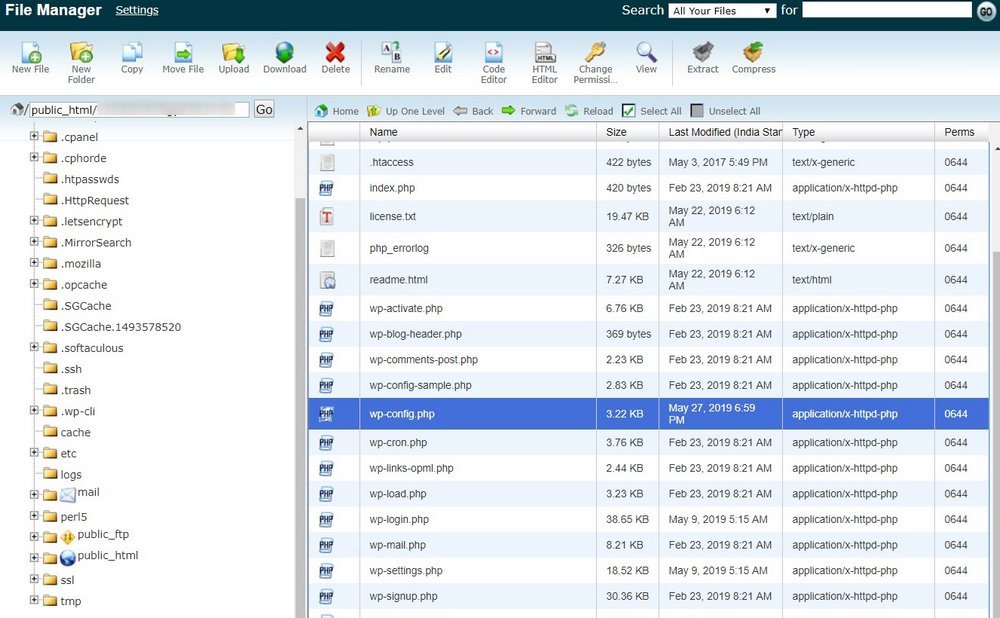Click the Back navigation button
This screenshot has width=1000, height=618.
point(473,111)
